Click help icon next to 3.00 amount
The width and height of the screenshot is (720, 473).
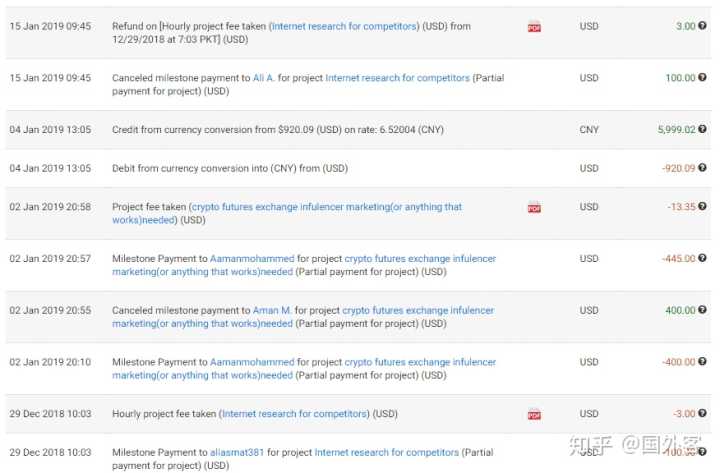pos(702,26)
